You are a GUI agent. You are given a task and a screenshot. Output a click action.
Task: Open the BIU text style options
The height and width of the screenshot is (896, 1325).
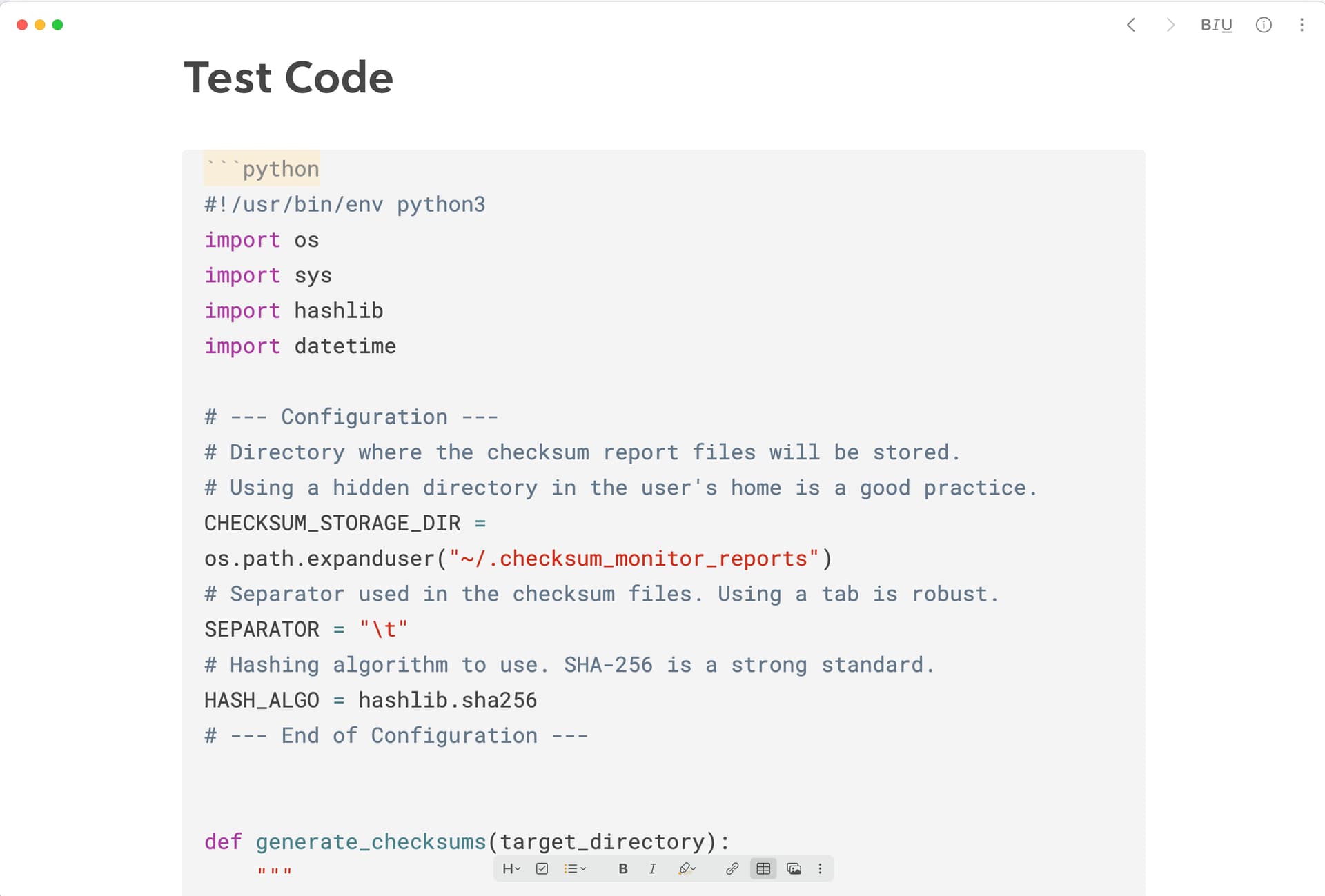(x=1216, y=25)
